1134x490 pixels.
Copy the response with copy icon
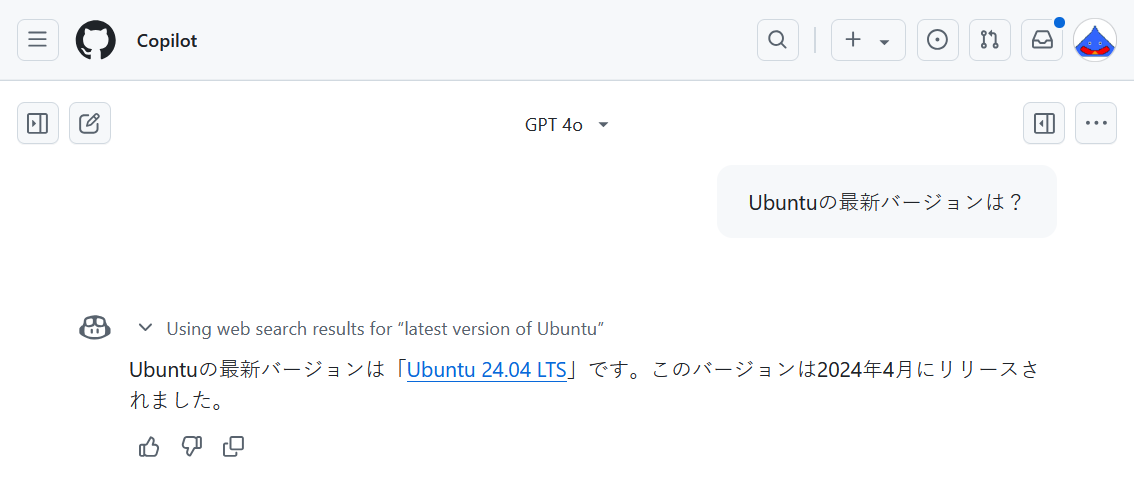(234, 447)
